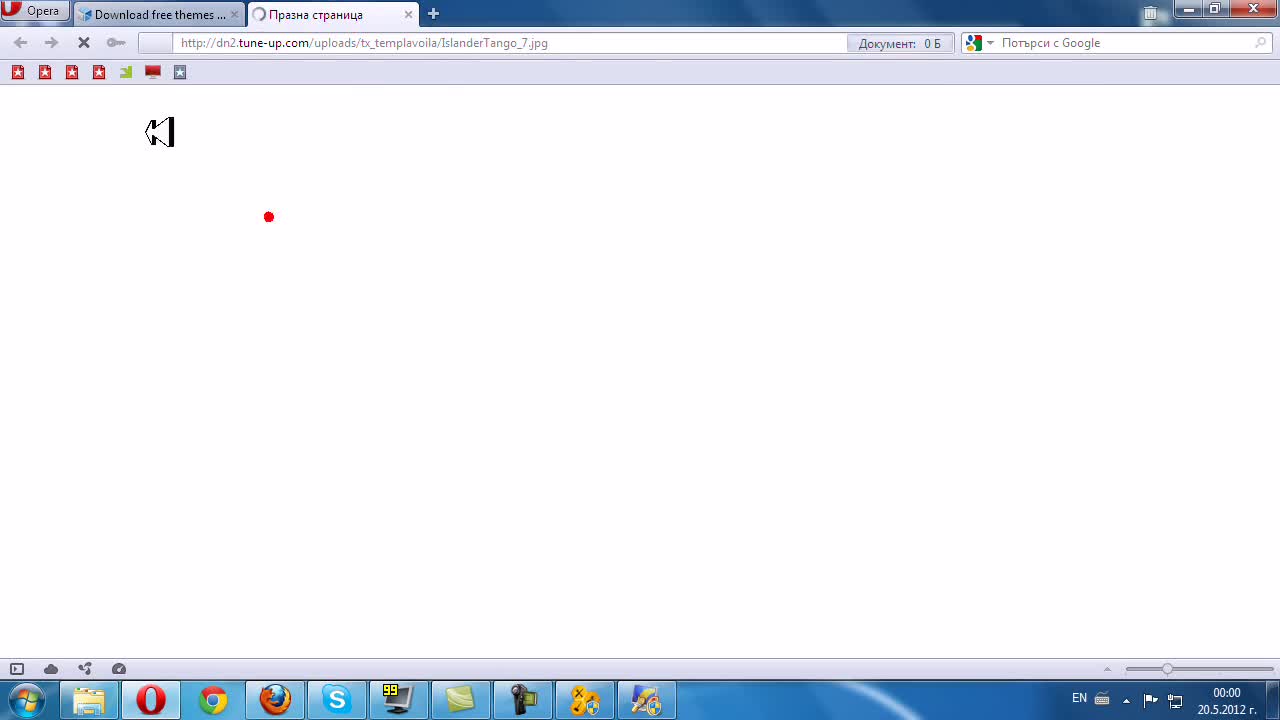Launch Firefox from the taskbar
This screenshot has width=1280, height=720.
pos(275,700)
